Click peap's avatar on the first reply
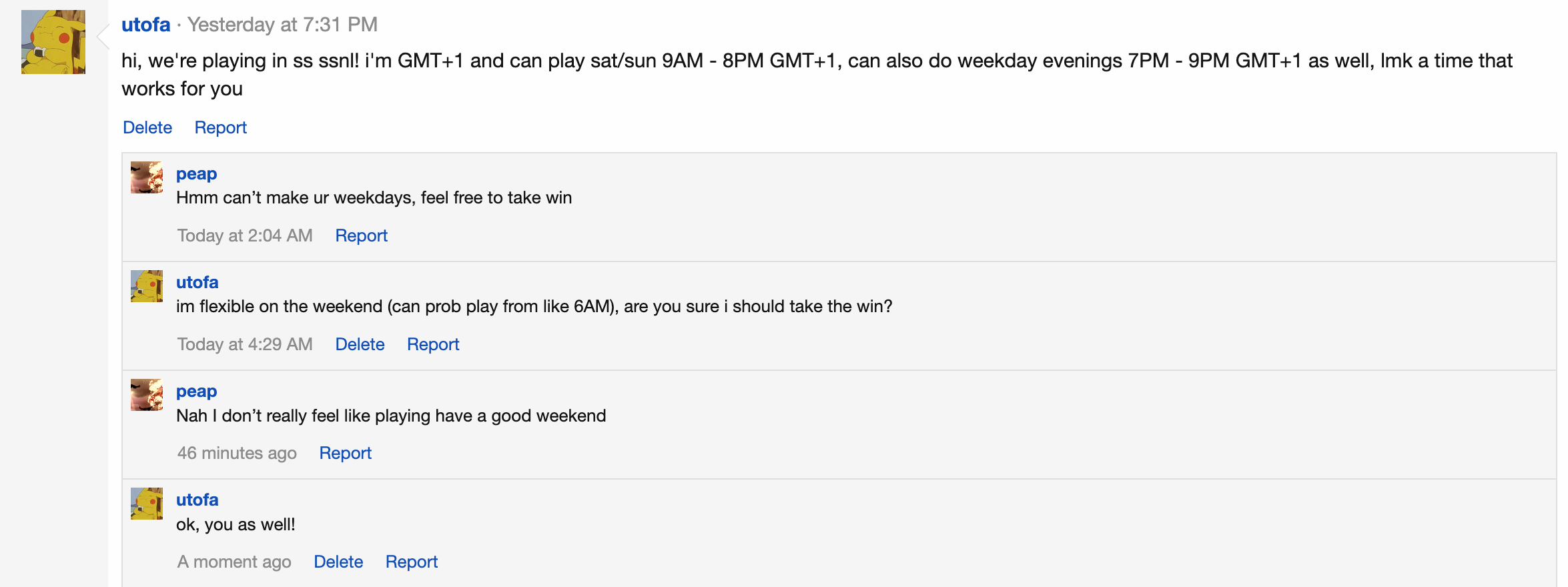 [x=147, y=177]
